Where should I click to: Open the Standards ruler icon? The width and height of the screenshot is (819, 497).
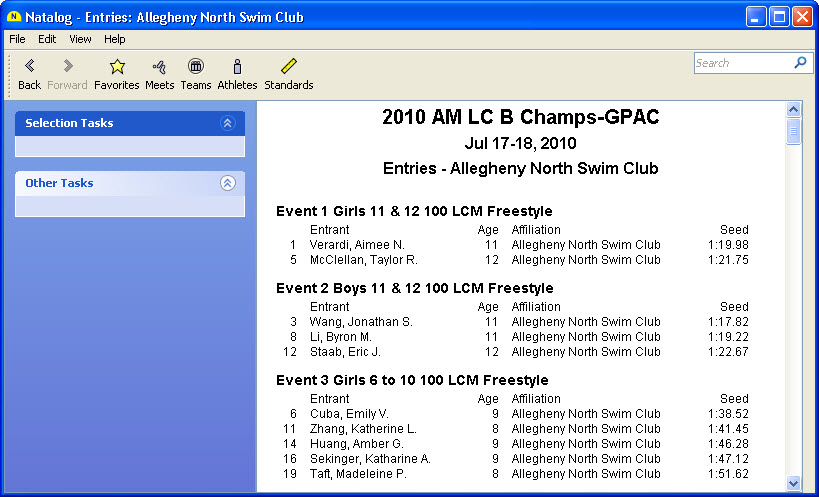pos(288,67)
